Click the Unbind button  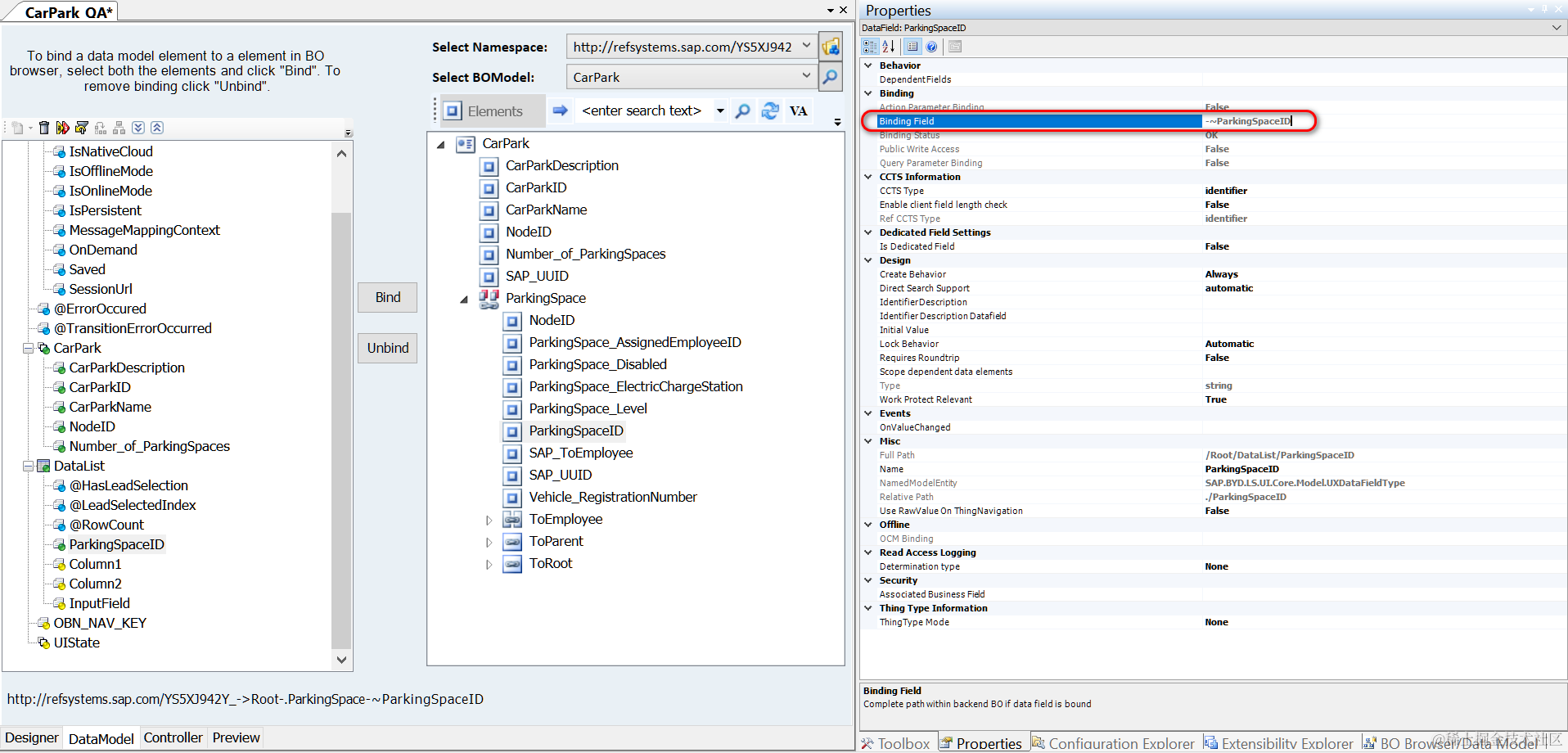click(388, 348)
